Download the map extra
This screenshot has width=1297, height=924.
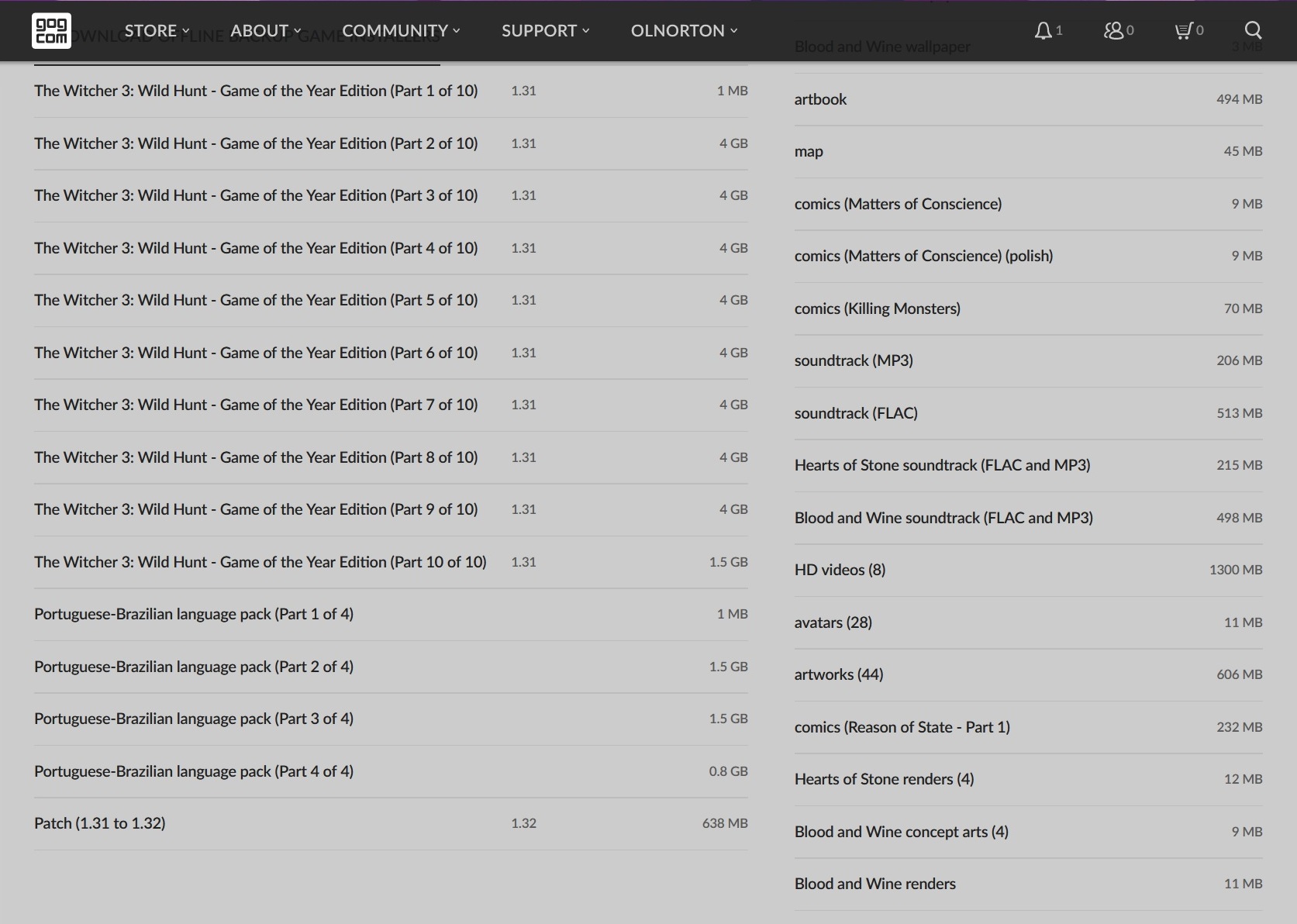1028,151
